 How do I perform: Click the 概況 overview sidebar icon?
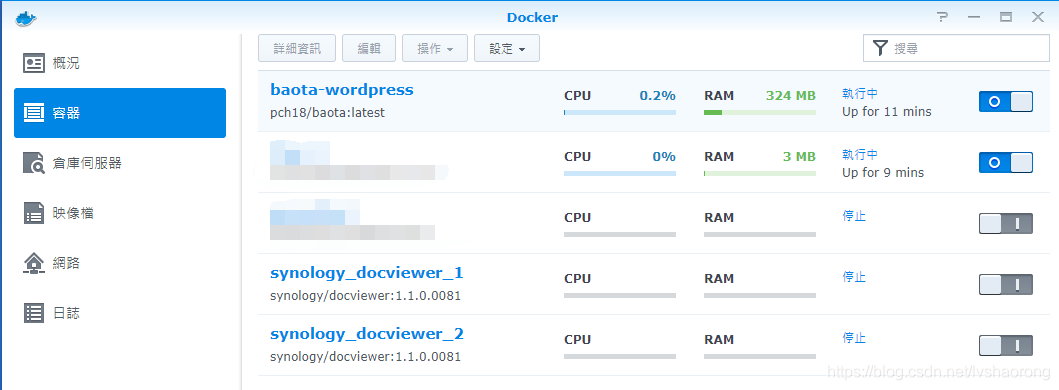click(x=34, y=64)
